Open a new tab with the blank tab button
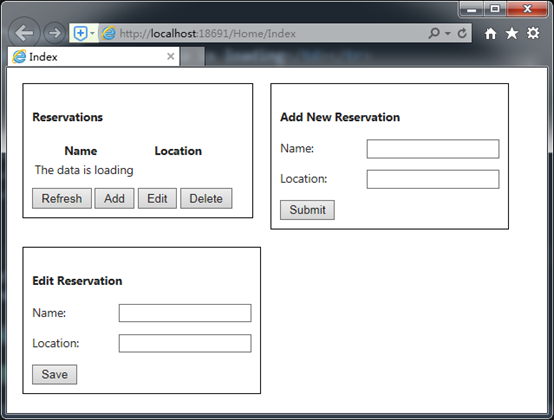This screenshot has height=420, width=554. point(193,57)
